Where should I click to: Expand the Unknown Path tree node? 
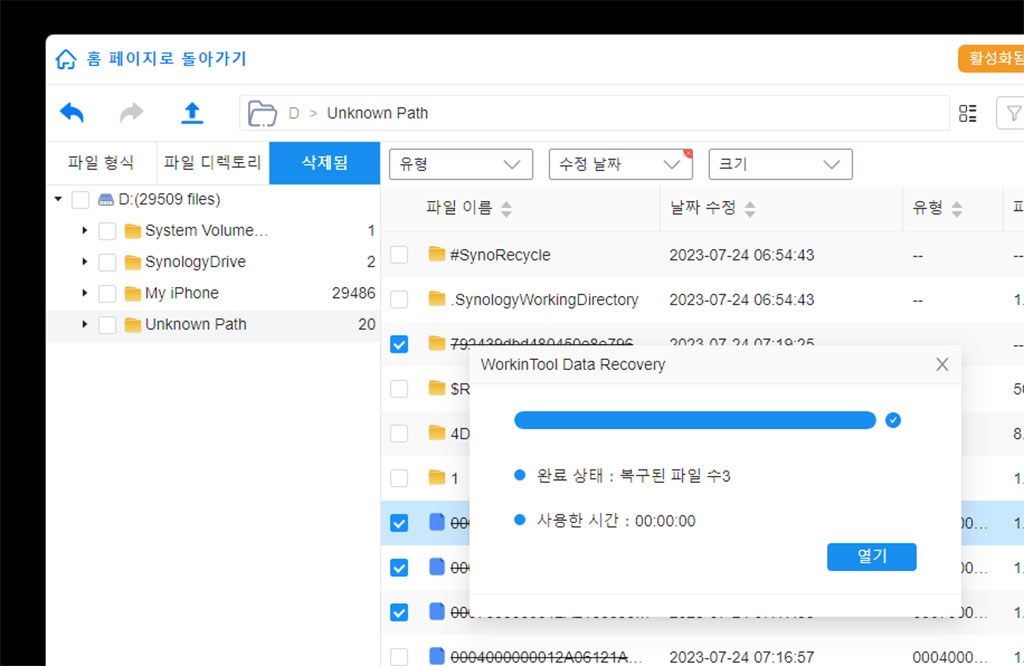(85, 325)
